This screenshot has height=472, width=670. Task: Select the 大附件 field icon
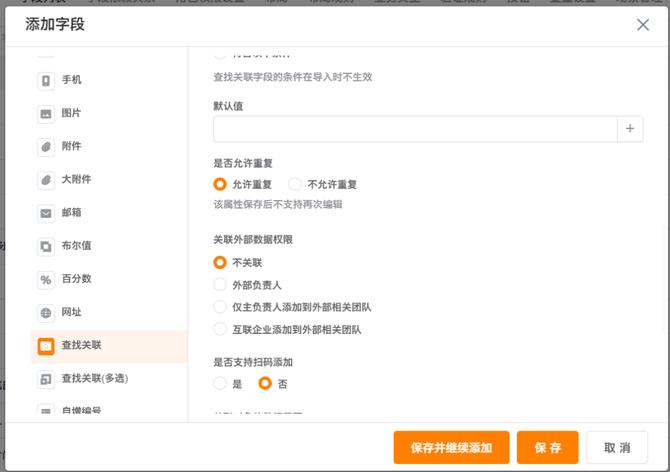pos(46,180)
